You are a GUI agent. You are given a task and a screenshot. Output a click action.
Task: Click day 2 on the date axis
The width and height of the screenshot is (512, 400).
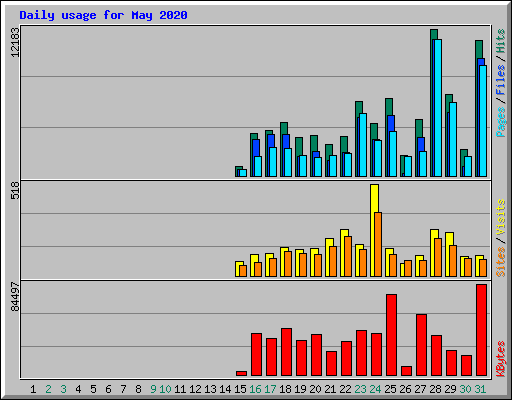click(48, 389)
